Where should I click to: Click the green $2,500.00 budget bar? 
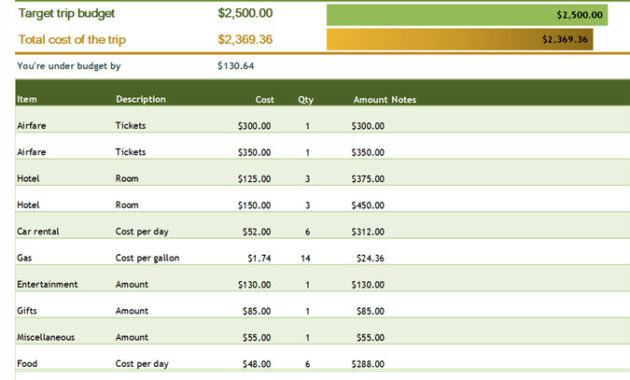point(467,15)
